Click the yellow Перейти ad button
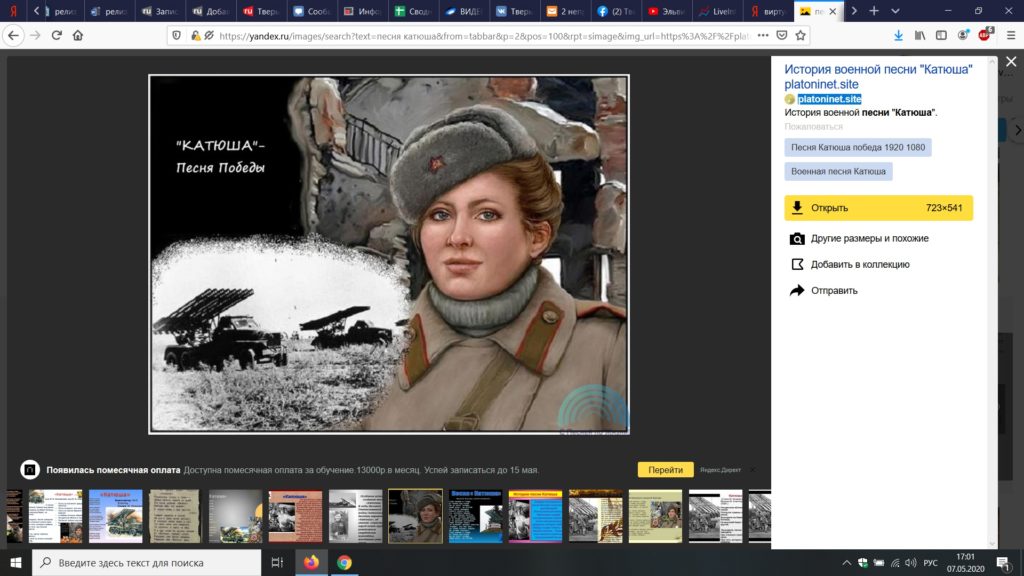This screenshot has width=1024, height=576. tap(665, 470)
